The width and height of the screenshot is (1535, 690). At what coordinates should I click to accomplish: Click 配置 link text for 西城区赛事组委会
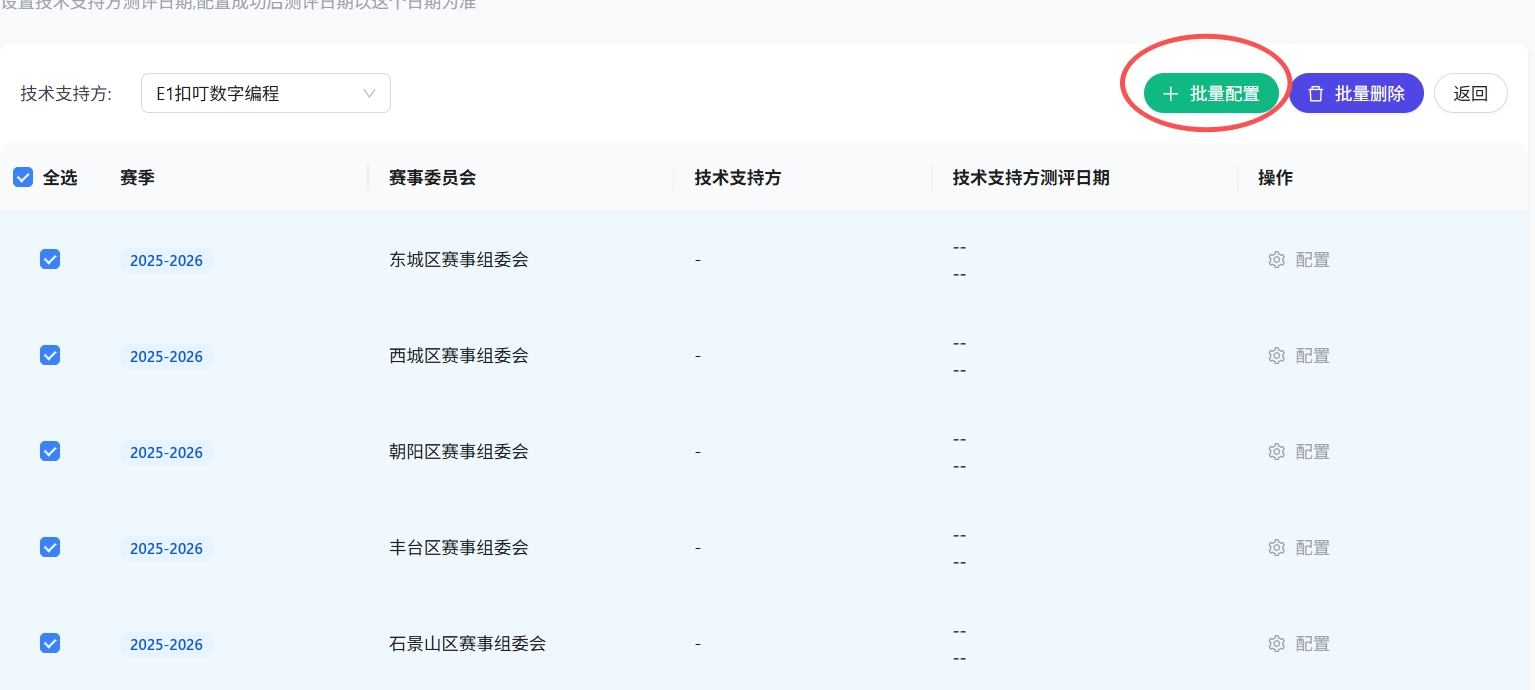pos(1312,356)
